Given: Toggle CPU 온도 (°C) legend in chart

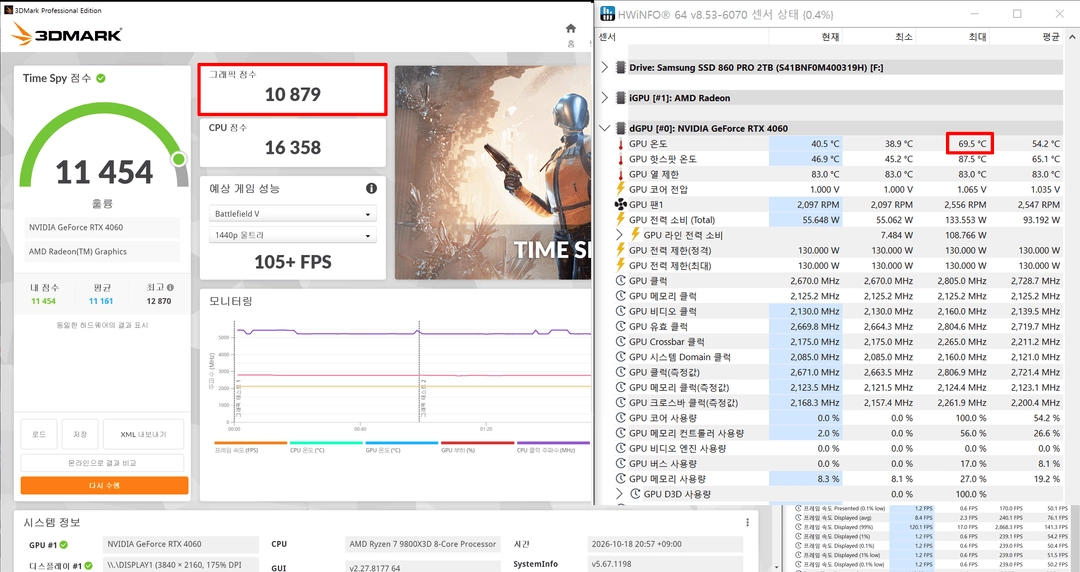Looking at the screenshot, I should coord(326,447).
